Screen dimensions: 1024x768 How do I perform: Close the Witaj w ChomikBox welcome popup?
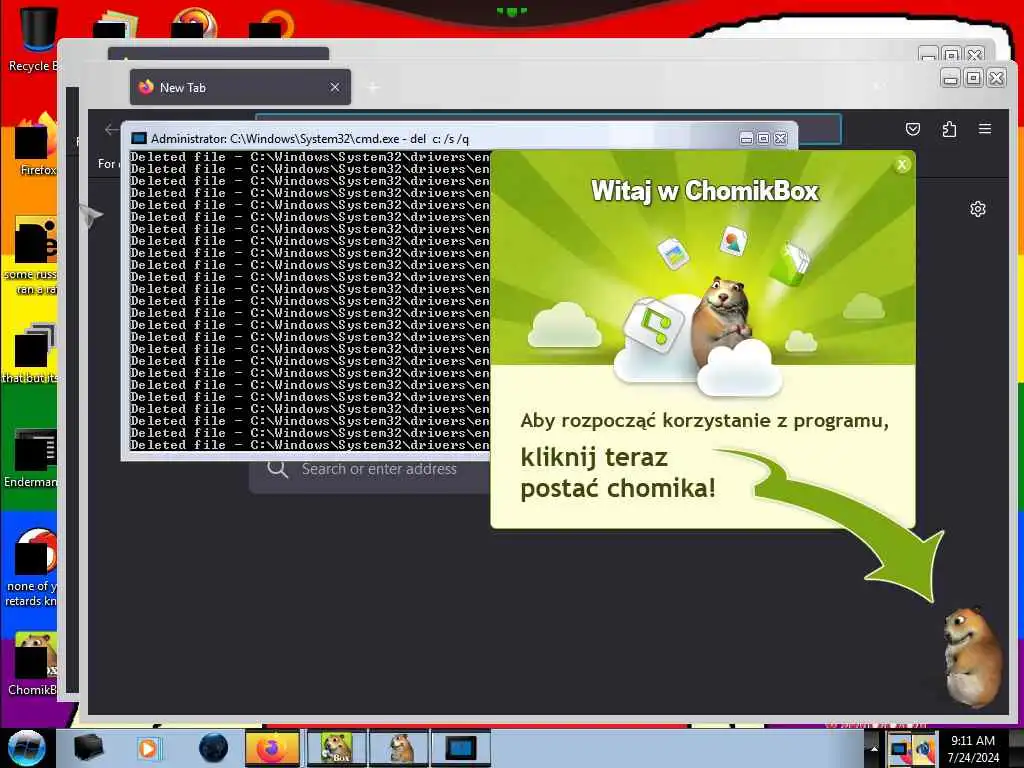pos(902,165)
